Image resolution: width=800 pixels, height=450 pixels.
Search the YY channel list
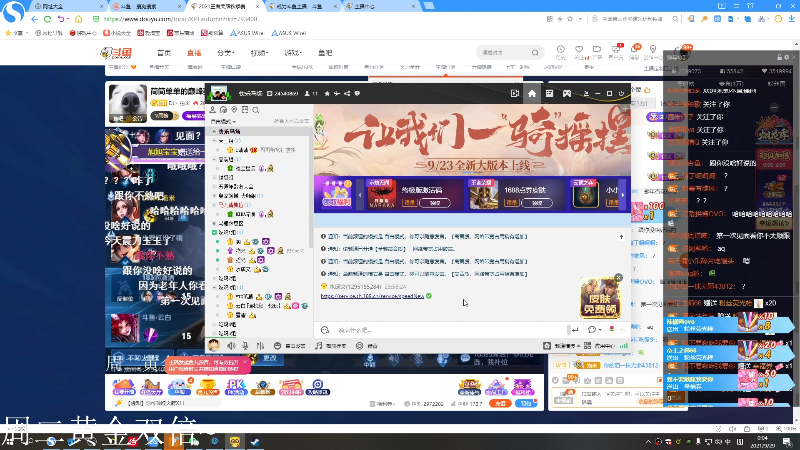[x=256, y=110]
